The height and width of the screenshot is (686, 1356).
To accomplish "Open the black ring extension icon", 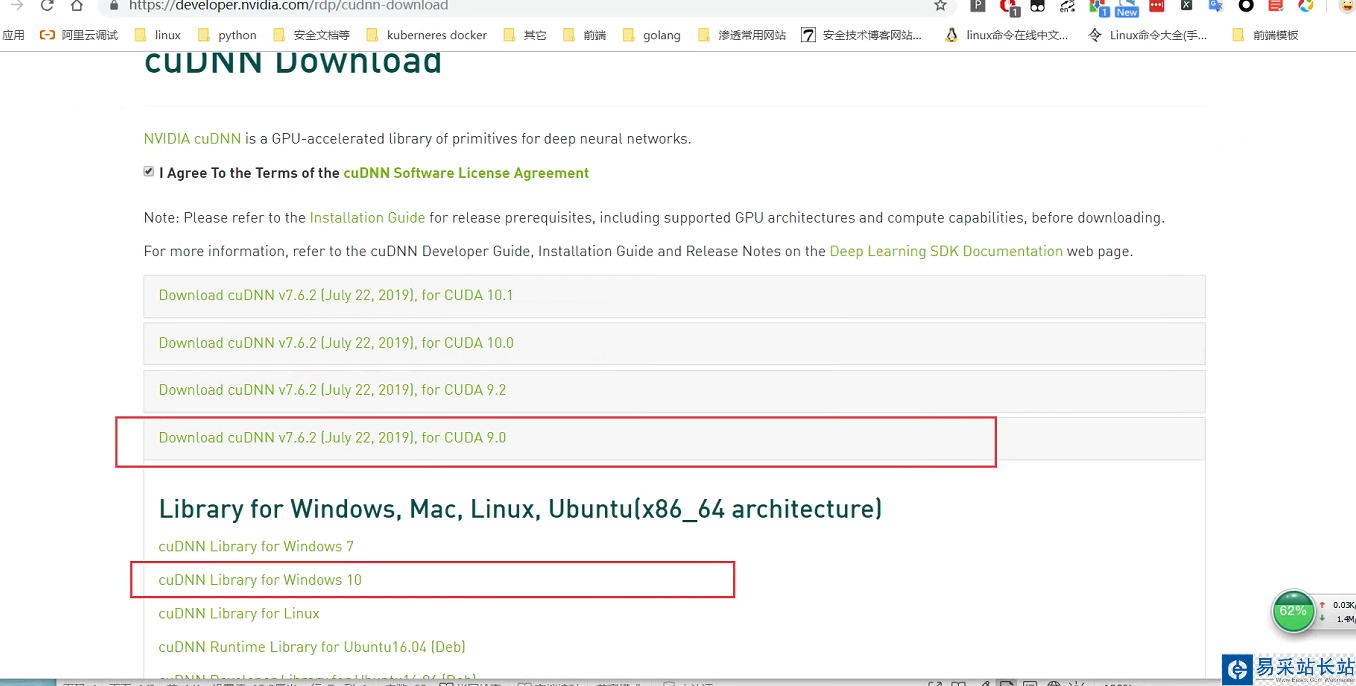I will pos(1246,5).
